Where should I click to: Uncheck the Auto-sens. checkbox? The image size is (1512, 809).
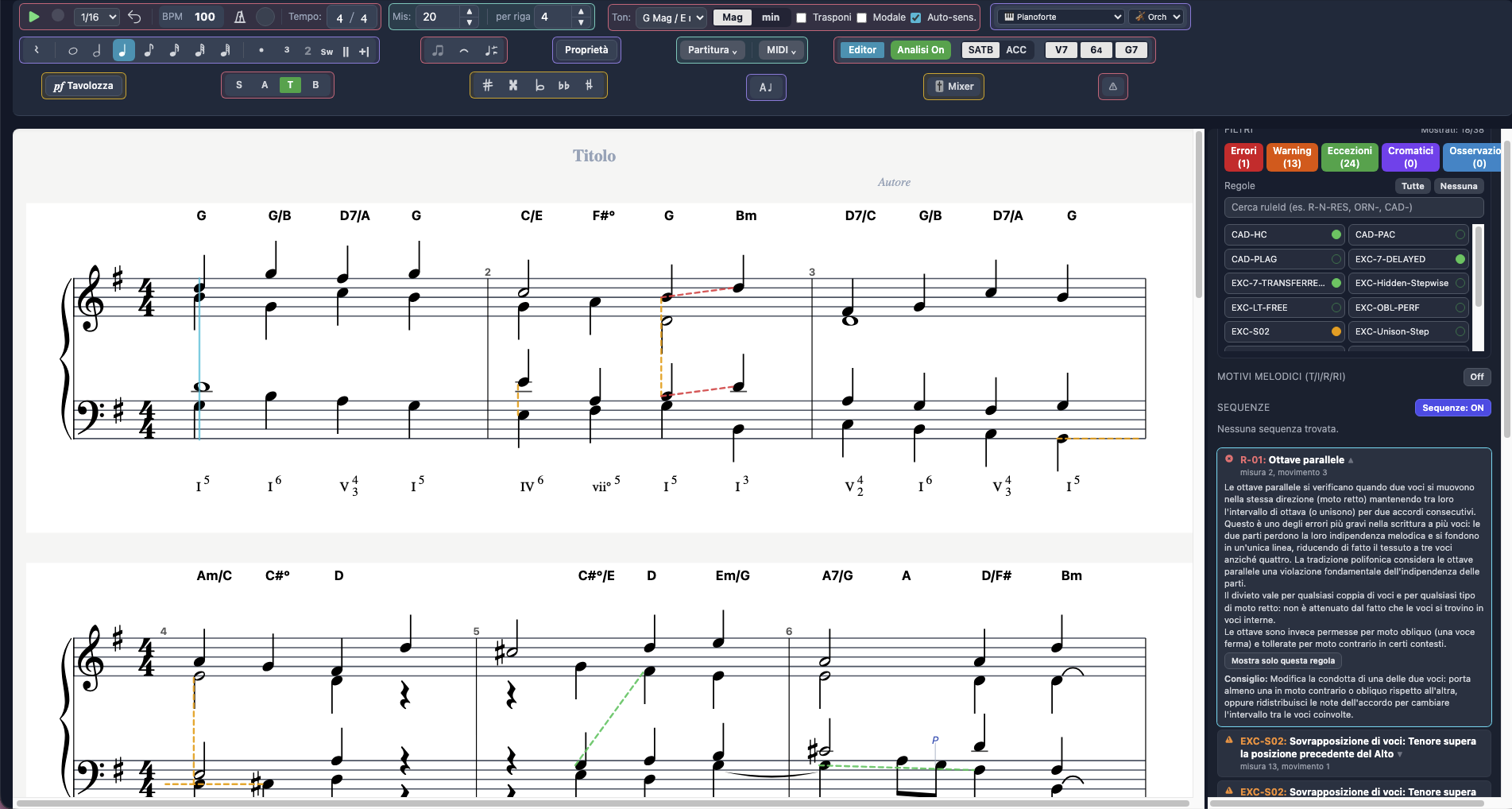coord(915,17)
